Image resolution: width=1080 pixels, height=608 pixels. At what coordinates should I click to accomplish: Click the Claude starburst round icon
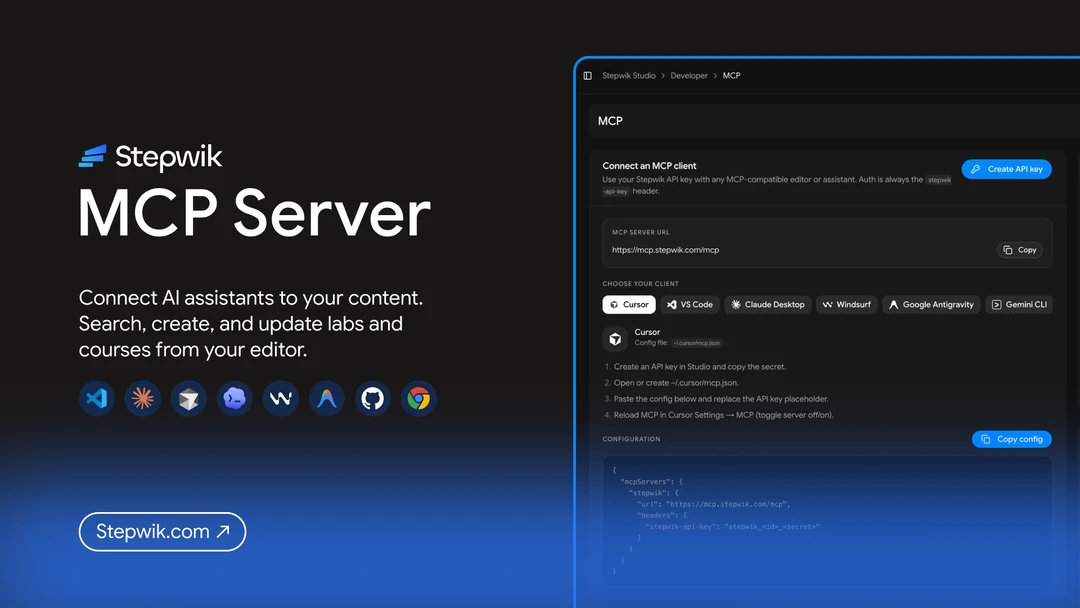[x=143, y=398]
